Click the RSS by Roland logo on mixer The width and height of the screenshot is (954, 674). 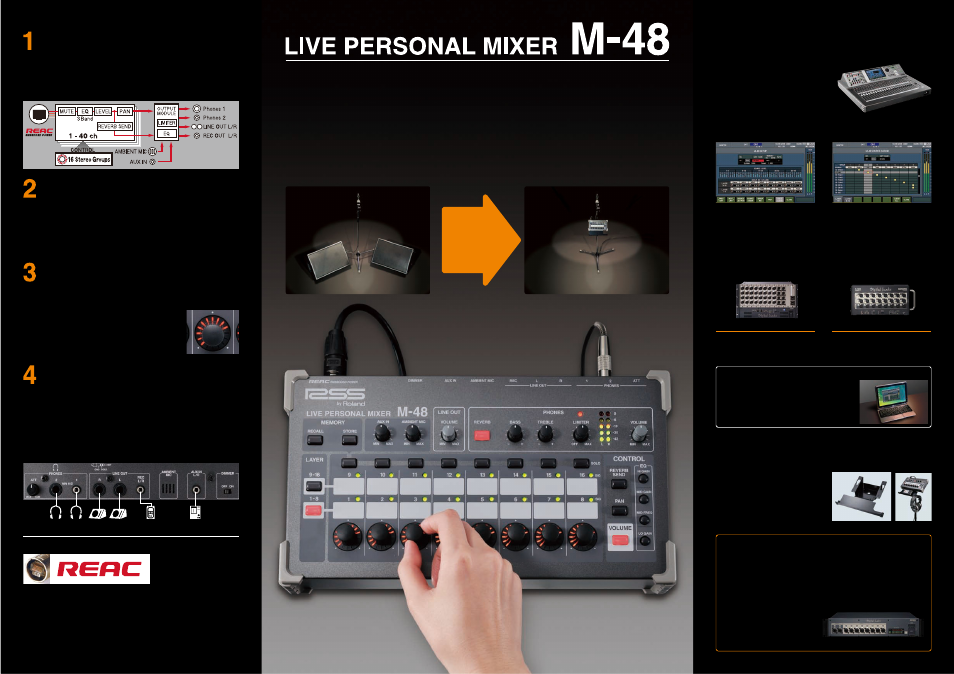click(335, 397)
